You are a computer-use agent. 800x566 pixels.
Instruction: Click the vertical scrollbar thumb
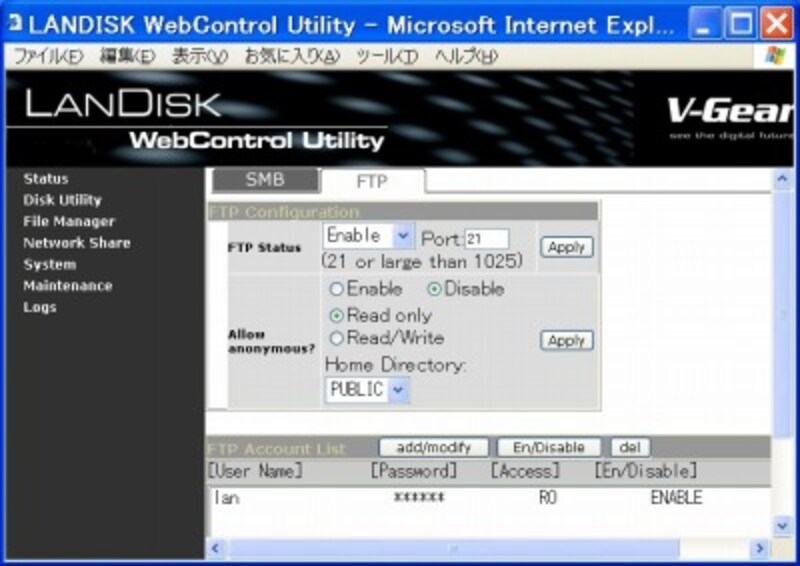(x=782, y=313)
